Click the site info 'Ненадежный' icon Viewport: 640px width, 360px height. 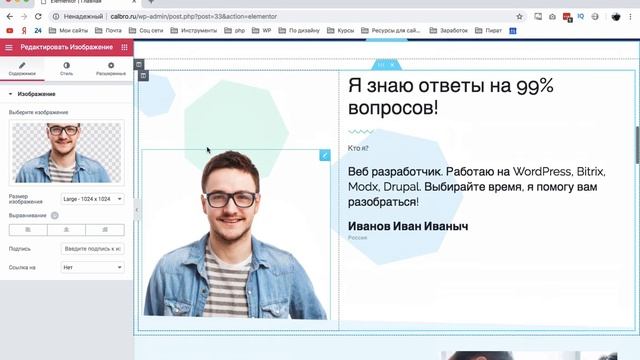[56, 17]
